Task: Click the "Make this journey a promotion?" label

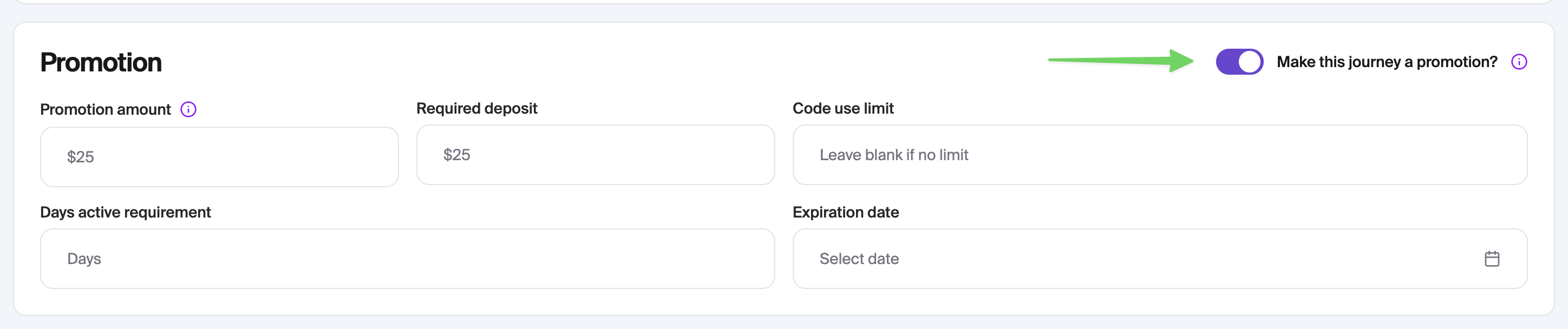Action: click(1387, 62)
